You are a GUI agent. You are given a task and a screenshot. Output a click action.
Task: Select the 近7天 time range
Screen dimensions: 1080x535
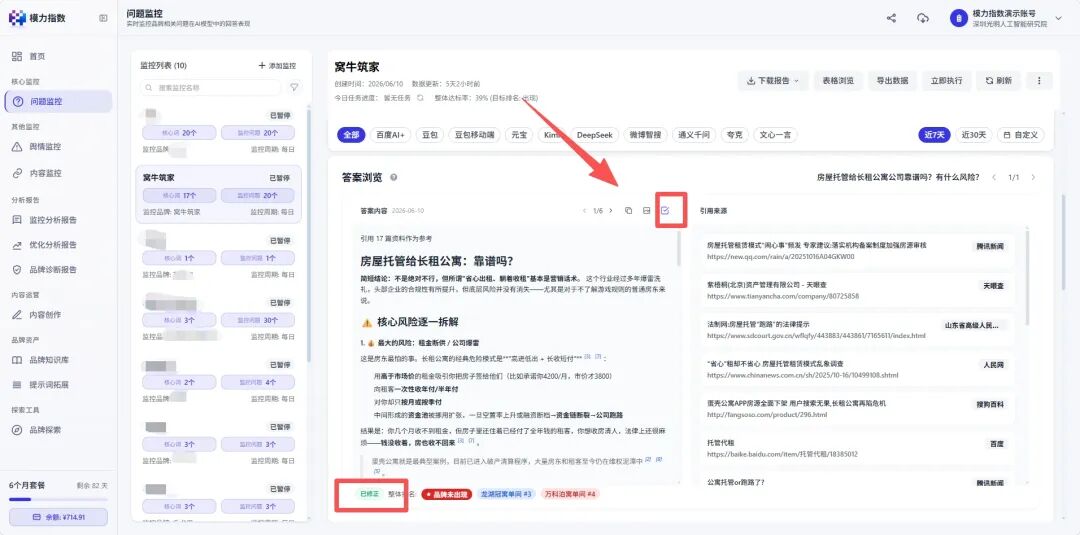coord(934,135)
